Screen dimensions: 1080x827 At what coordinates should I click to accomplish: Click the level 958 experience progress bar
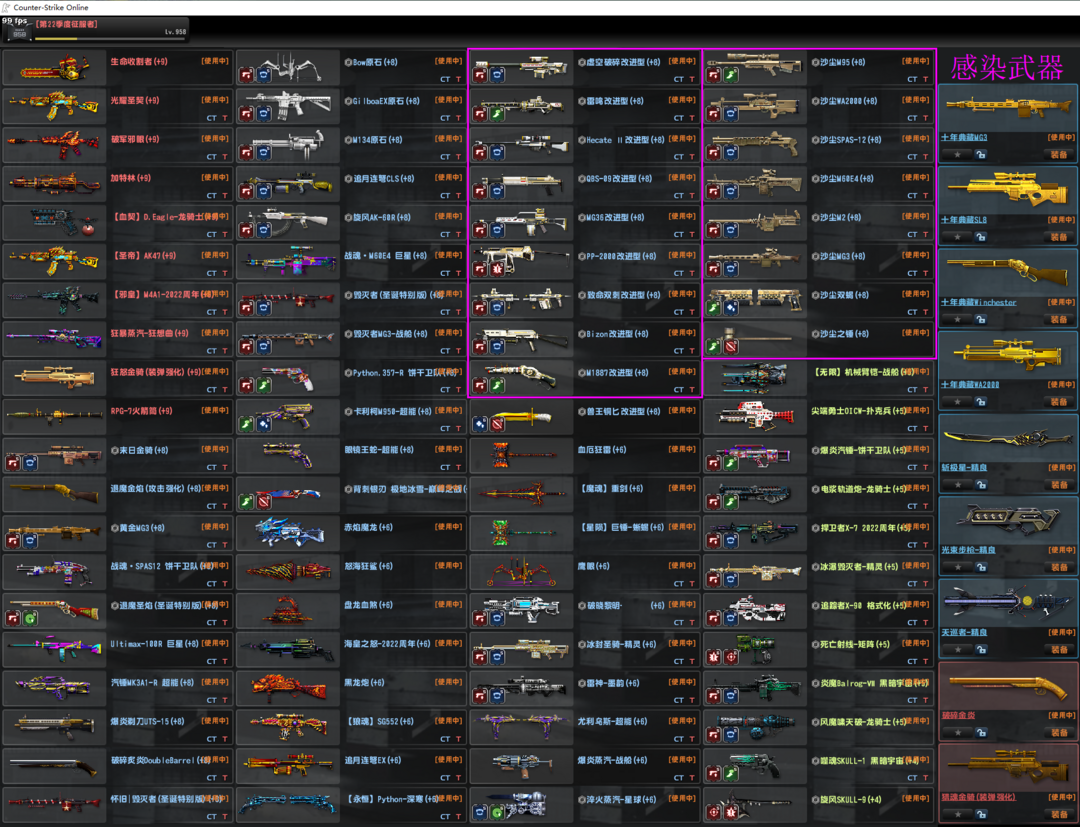click(x=111, y=39)
